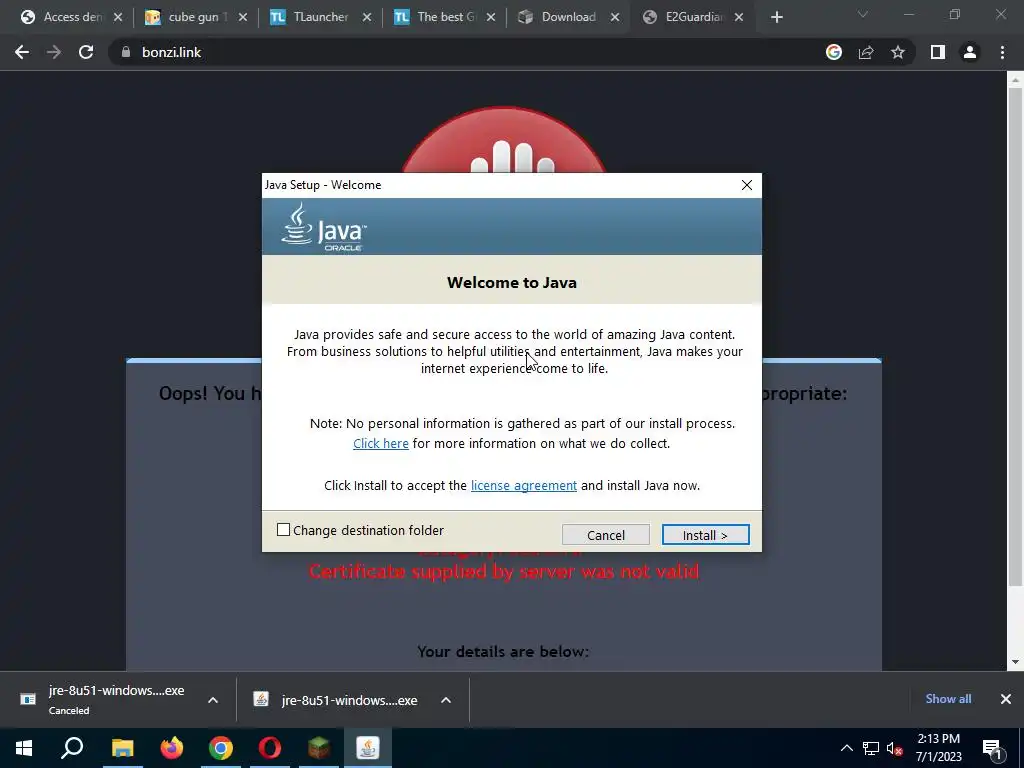Open File Explorer from taskbar

122,748
